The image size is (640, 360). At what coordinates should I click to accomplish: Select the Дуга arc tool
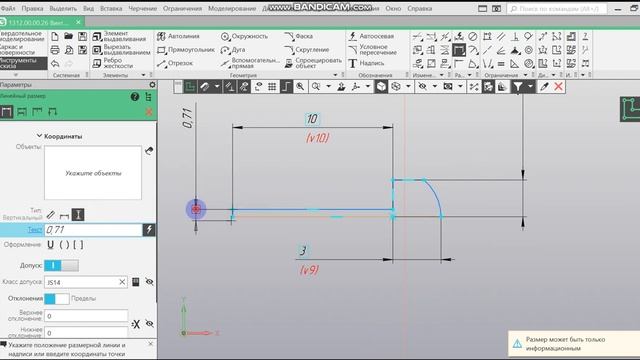pyautogui.click(x=233, y=50)
